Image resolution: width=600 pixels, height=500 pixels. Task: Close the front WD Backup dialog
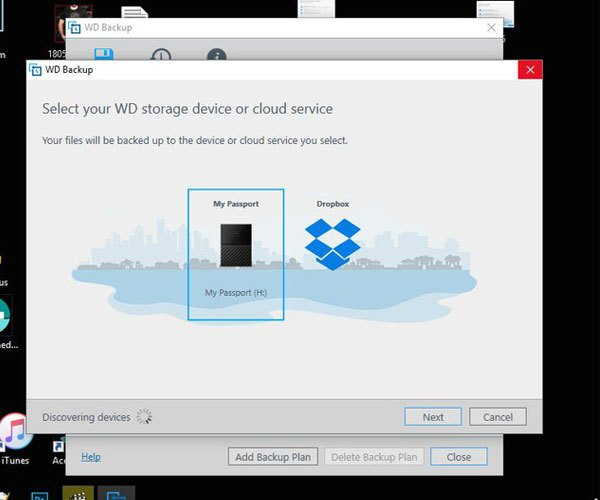[x=530, y=70]
